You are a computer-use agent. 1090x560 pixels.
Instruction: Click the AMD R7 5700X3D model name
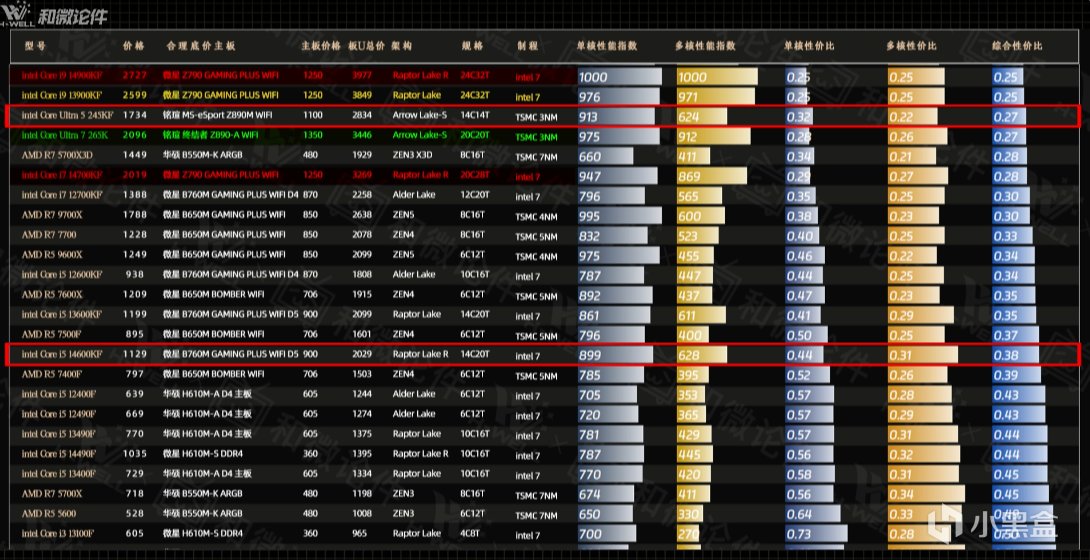point(55,155)
